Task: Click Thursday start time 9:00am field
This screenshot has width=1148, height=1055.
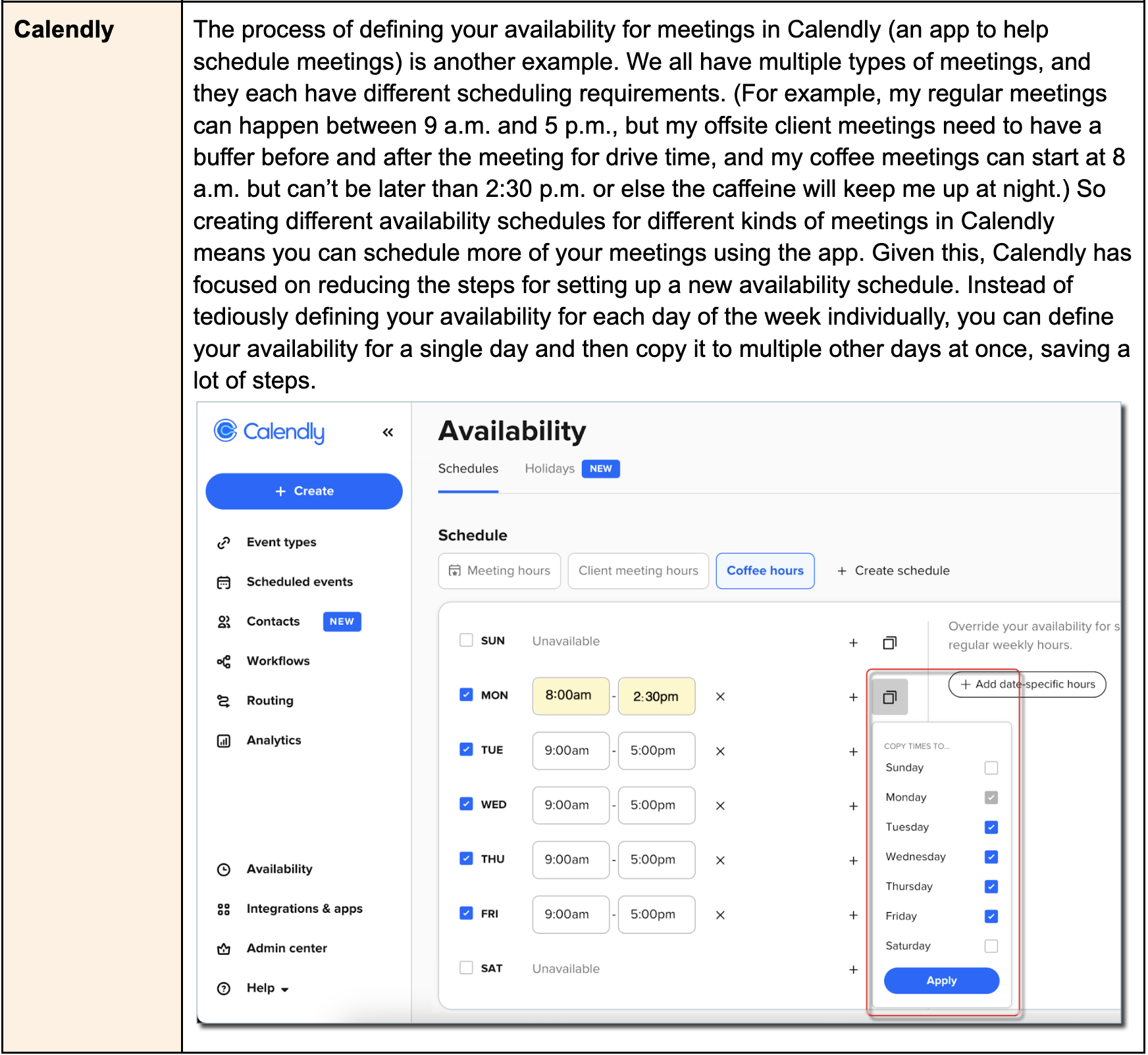Action: (x=571, y=860)
